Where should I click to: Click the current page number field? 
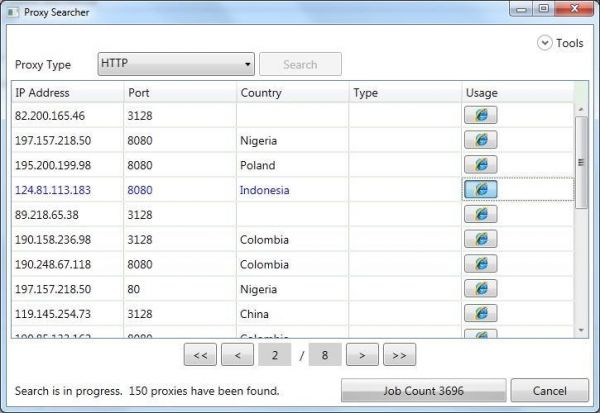[274, 354]
